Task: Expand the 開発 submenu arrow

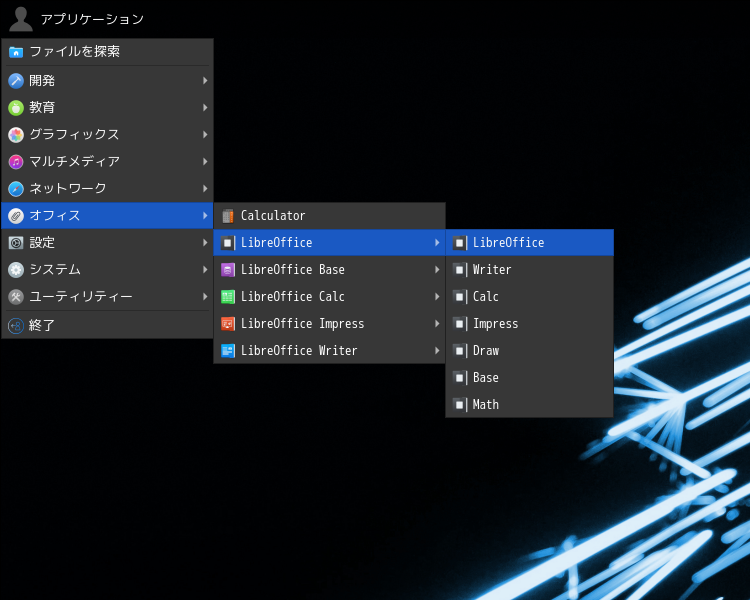Action: coord(205,81)
